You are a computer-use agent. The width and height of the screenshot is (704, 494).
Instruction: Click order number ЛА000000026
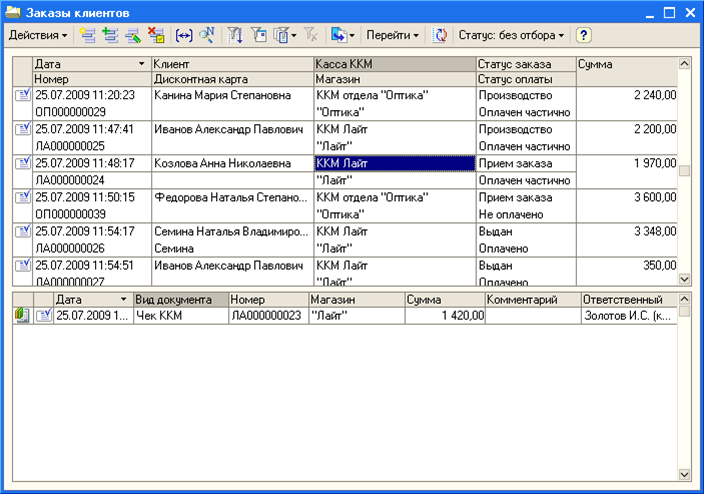click(70, 248)
